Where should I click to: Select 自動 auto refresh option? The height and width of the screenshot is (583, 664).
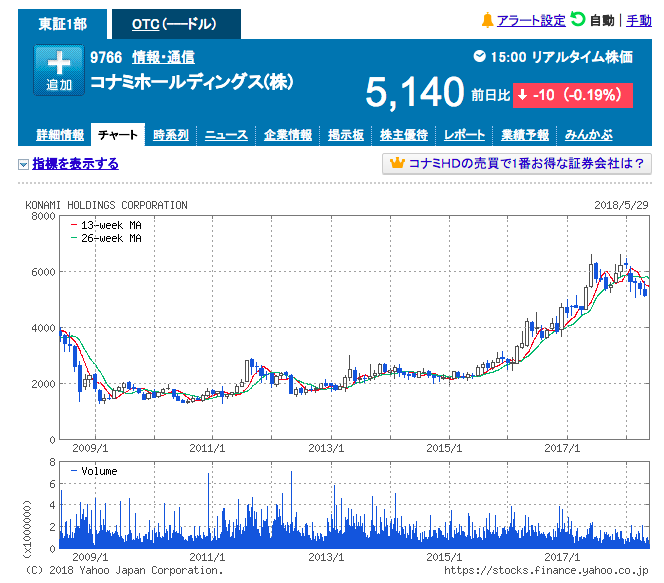(602, 20)
